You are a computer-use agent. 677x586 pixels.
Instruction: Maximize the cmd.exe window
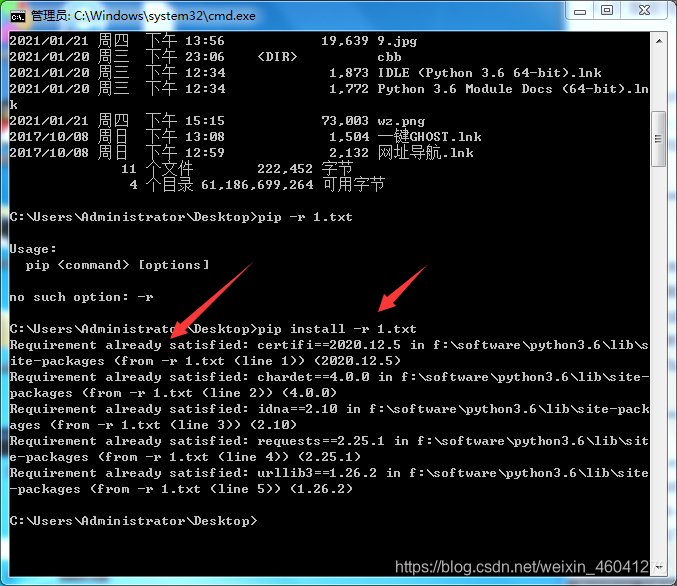(607, 11)
